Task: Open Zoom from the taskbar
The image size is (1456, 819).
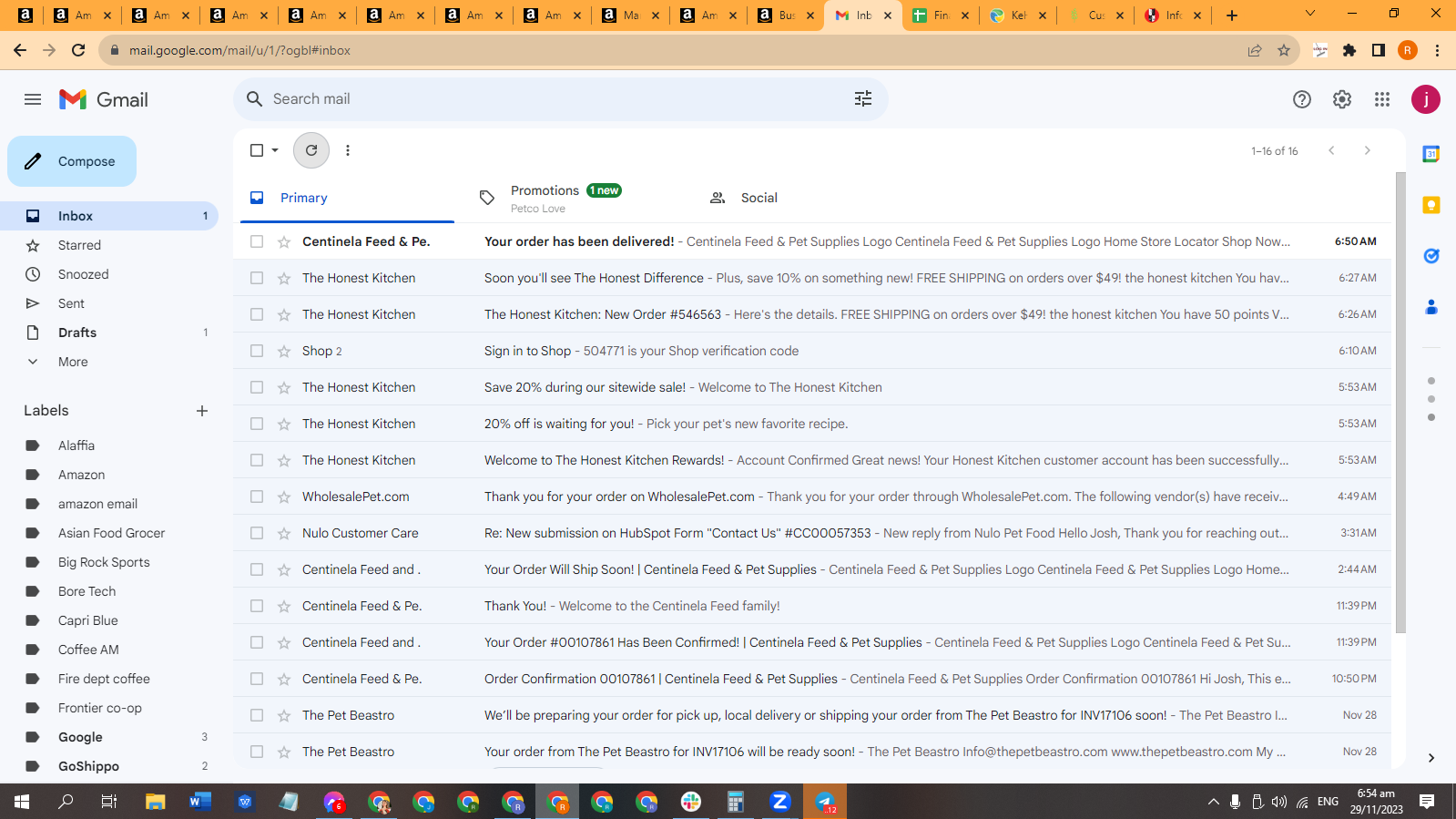Action: [x=779, y=802]
